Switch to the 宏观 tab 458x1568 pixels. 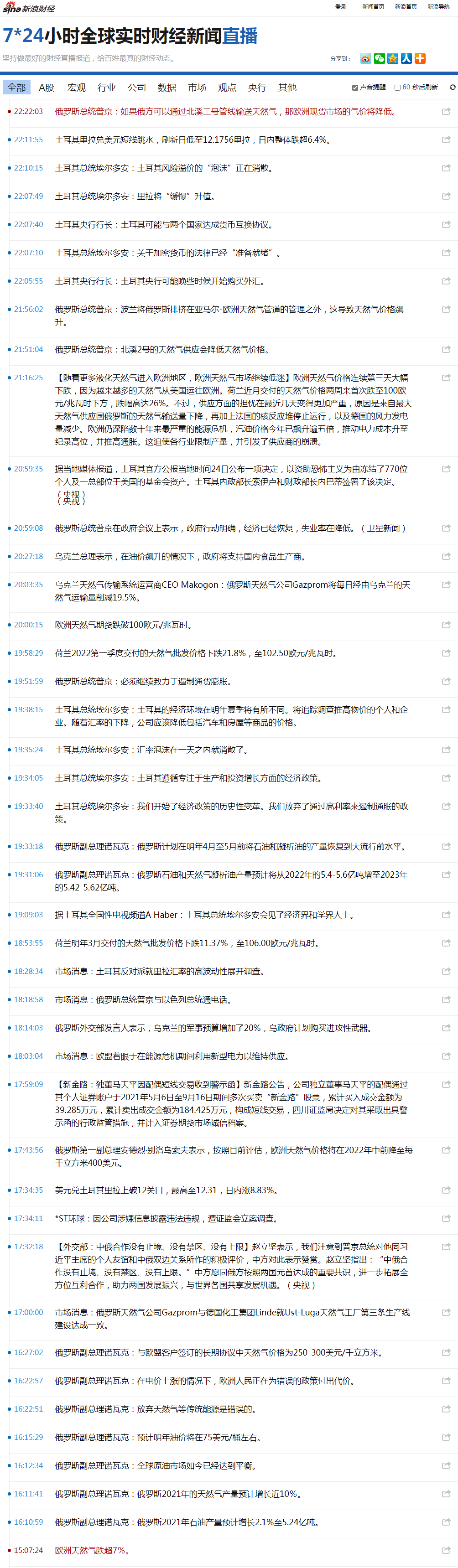pyautogui.click(x=77, y=88)
